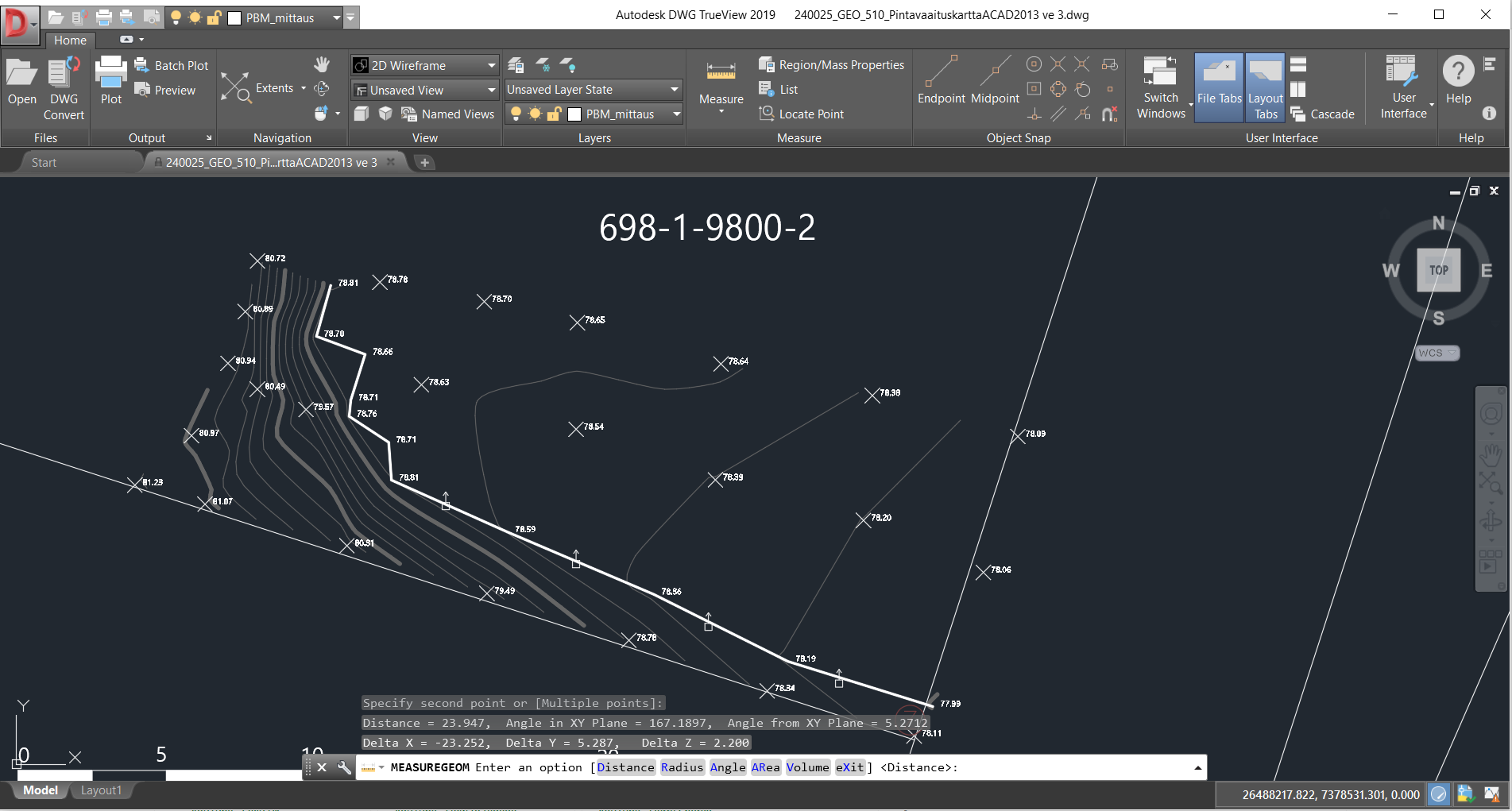Expand the Unsaved View dropdown
This screenshot has height=811, width=1512.
492,90
